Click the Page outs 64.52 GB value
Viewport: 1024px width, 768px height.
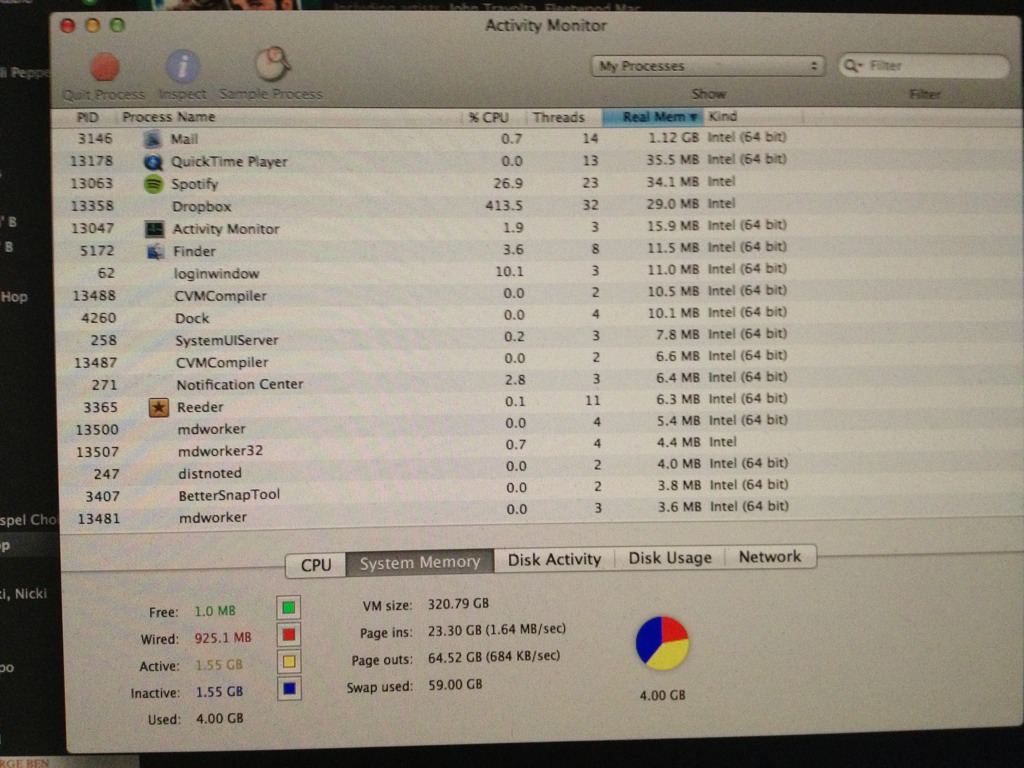tap(494, 657)
